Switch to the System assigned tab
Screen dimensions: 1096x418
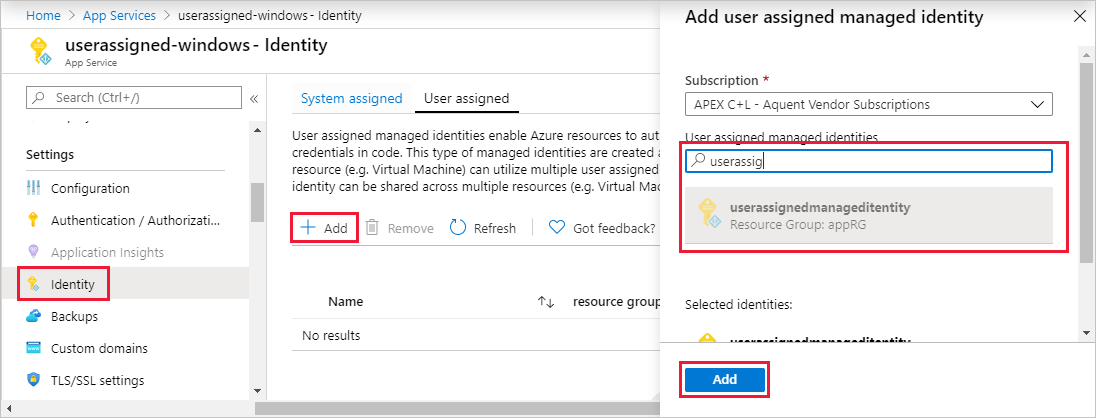[x=351, y=98]
